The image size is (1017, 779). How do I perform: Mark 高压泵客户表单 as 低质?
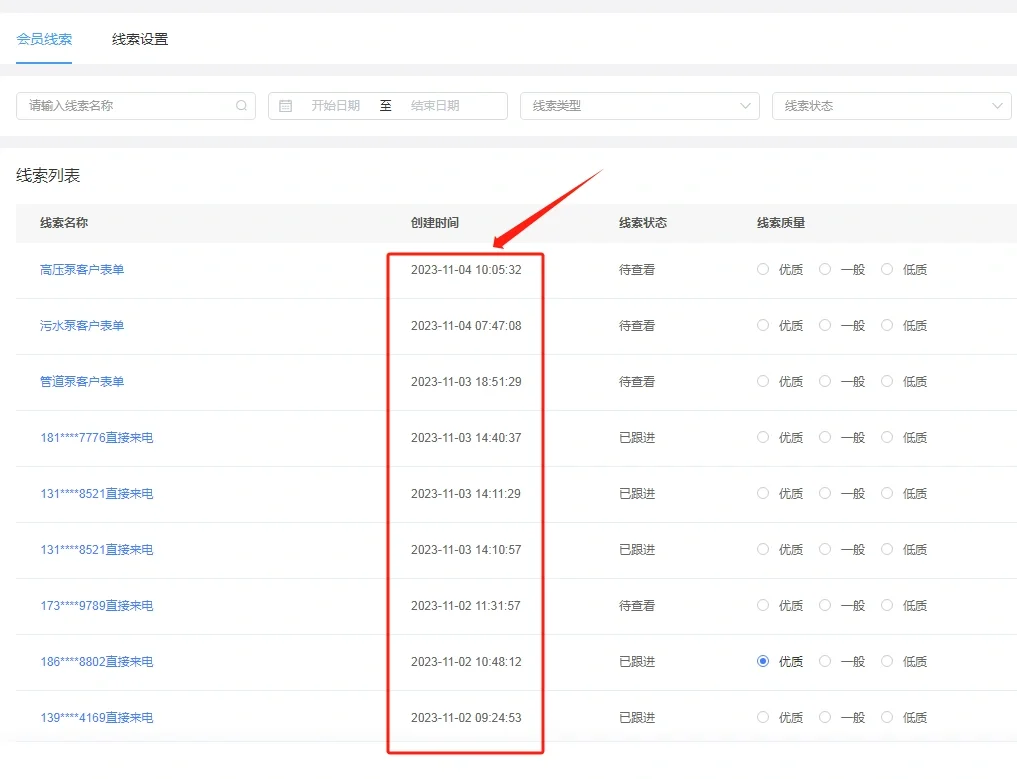[887, 269]
